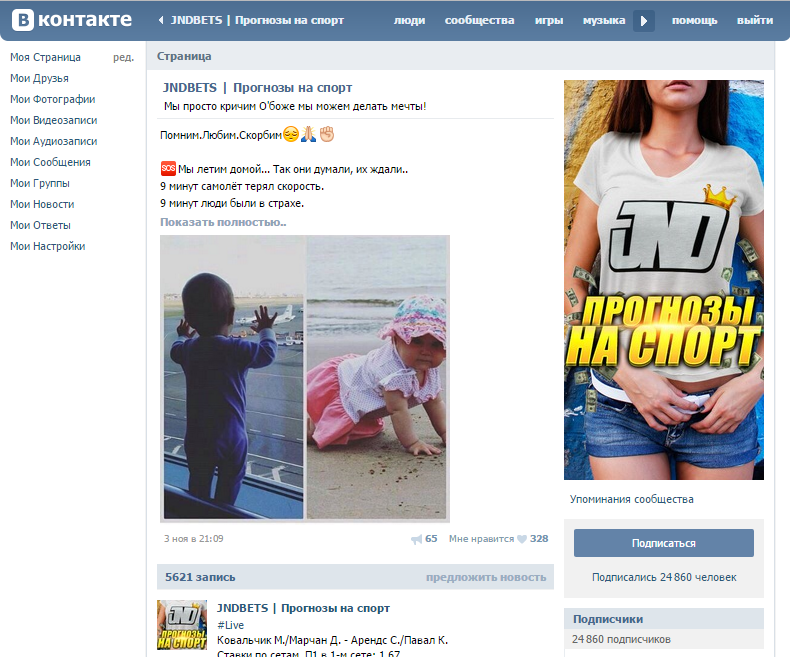Open Мои Видеозаписи

point(53,120)
